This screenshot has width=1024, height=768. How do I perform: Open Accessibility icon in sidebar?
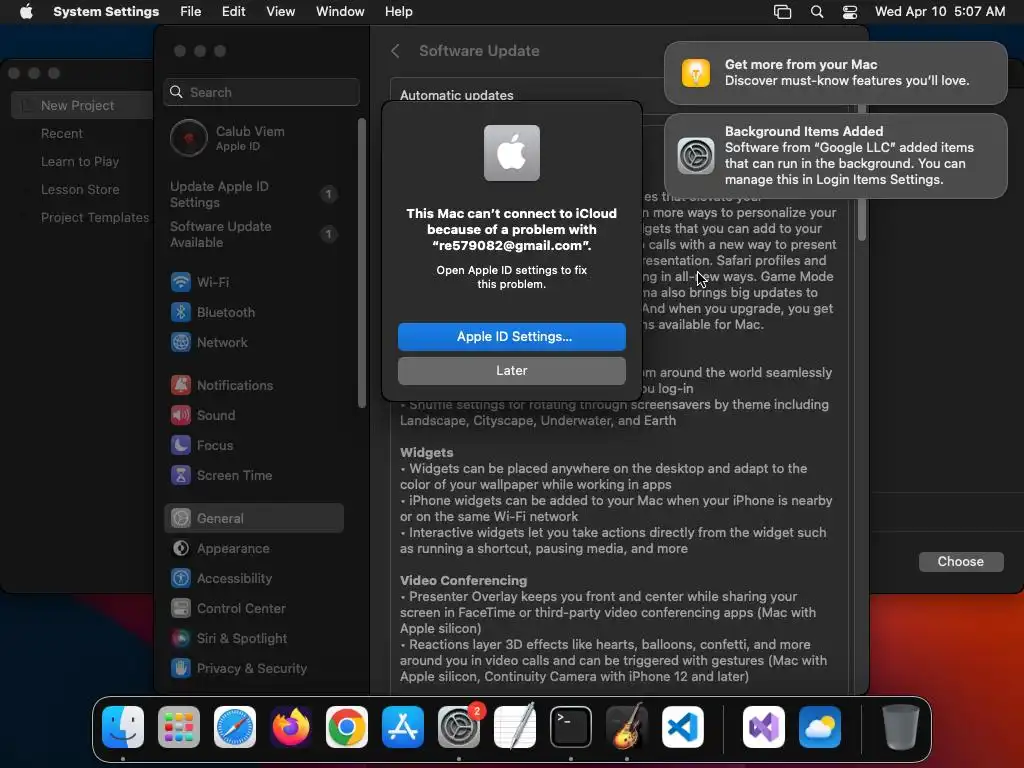181,579
